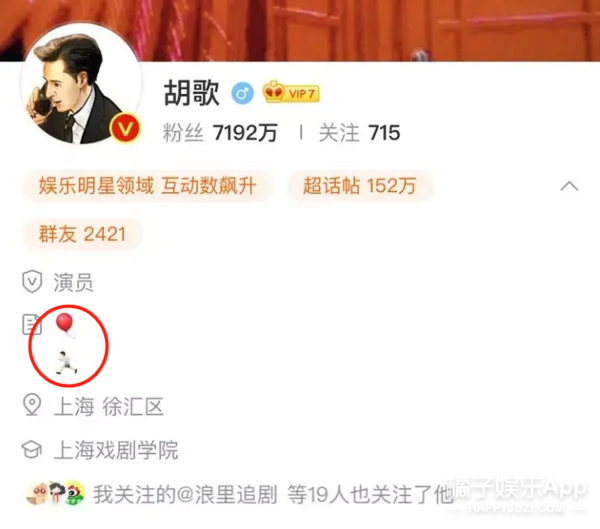Click the graduation cap education icon
Screen dimensions: 600x529
tap(31, 449)
